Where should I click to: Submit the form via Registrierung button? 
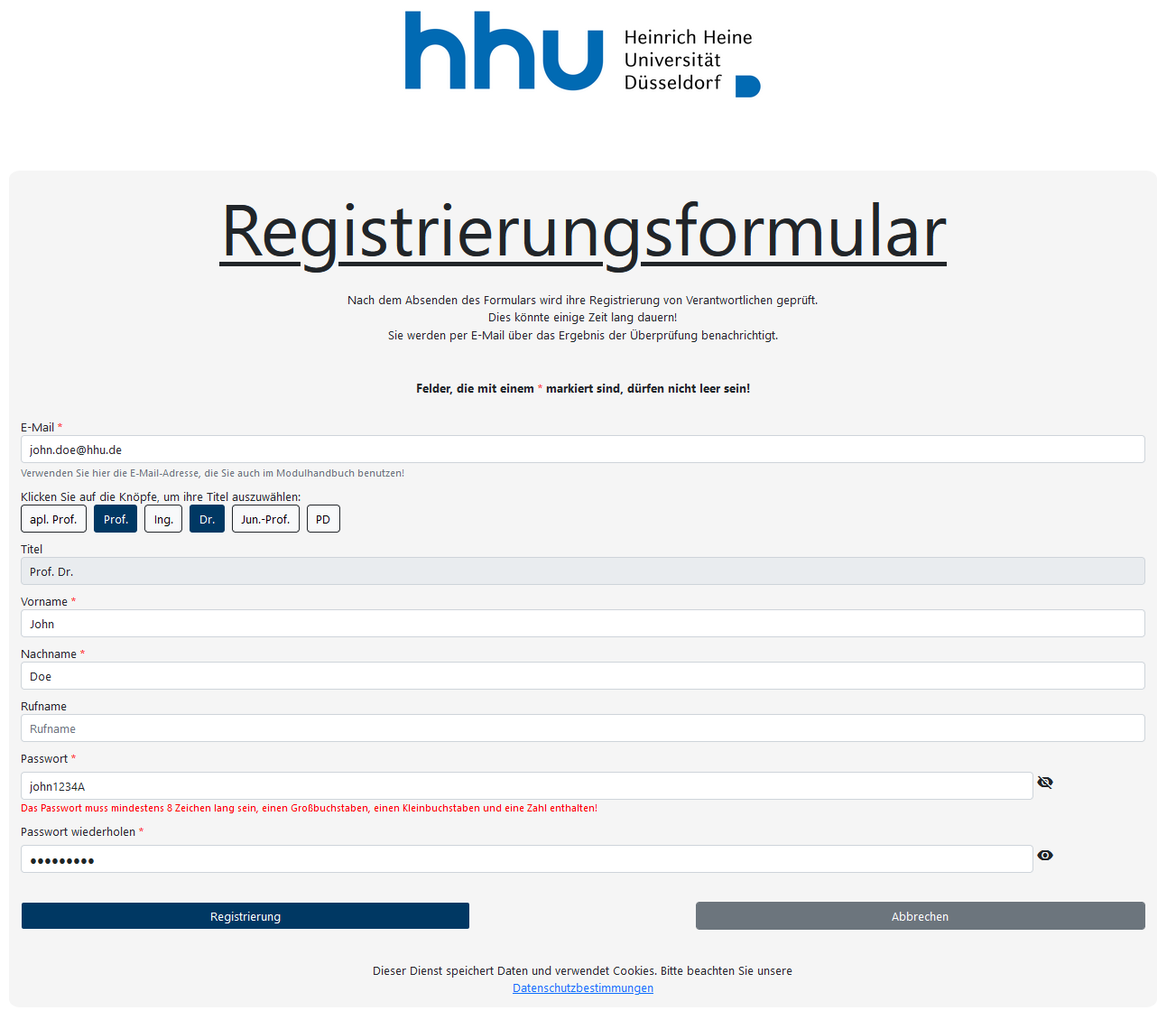(x=245, y=916)
